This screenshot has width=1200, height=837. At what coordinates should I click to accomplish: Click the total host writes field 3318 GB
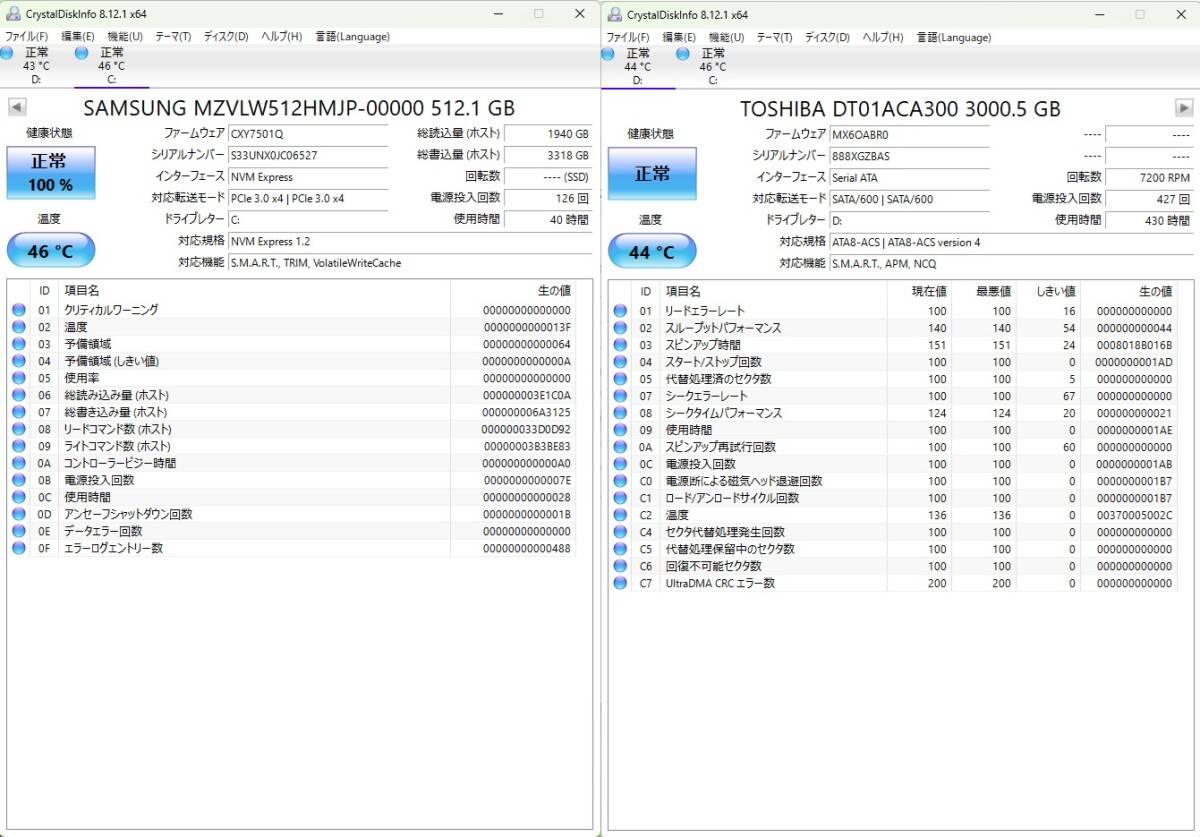pos(548,155)
